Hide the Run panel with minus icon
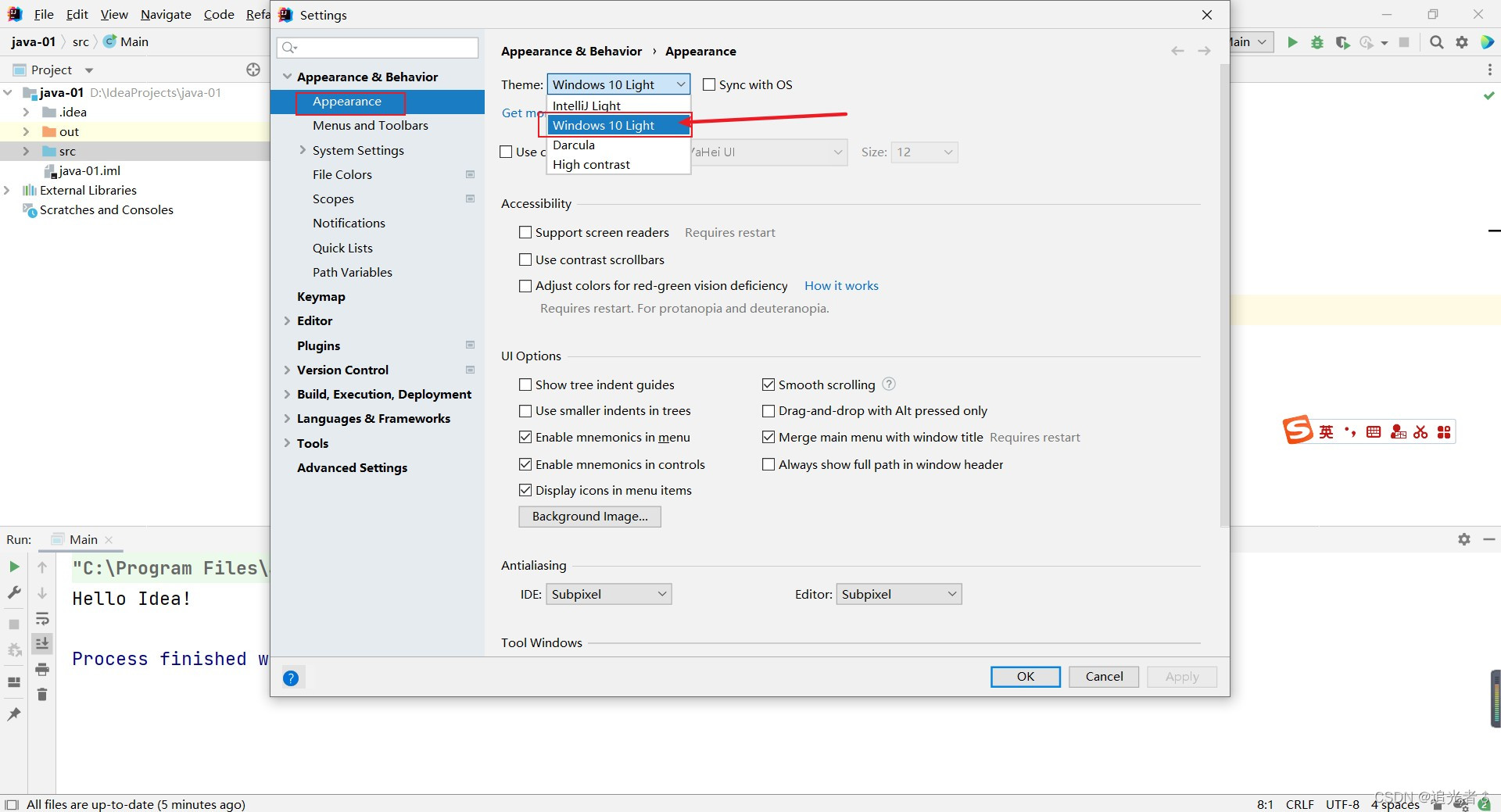Screen dimensions: 1501x812 (x=1489, y=539)
